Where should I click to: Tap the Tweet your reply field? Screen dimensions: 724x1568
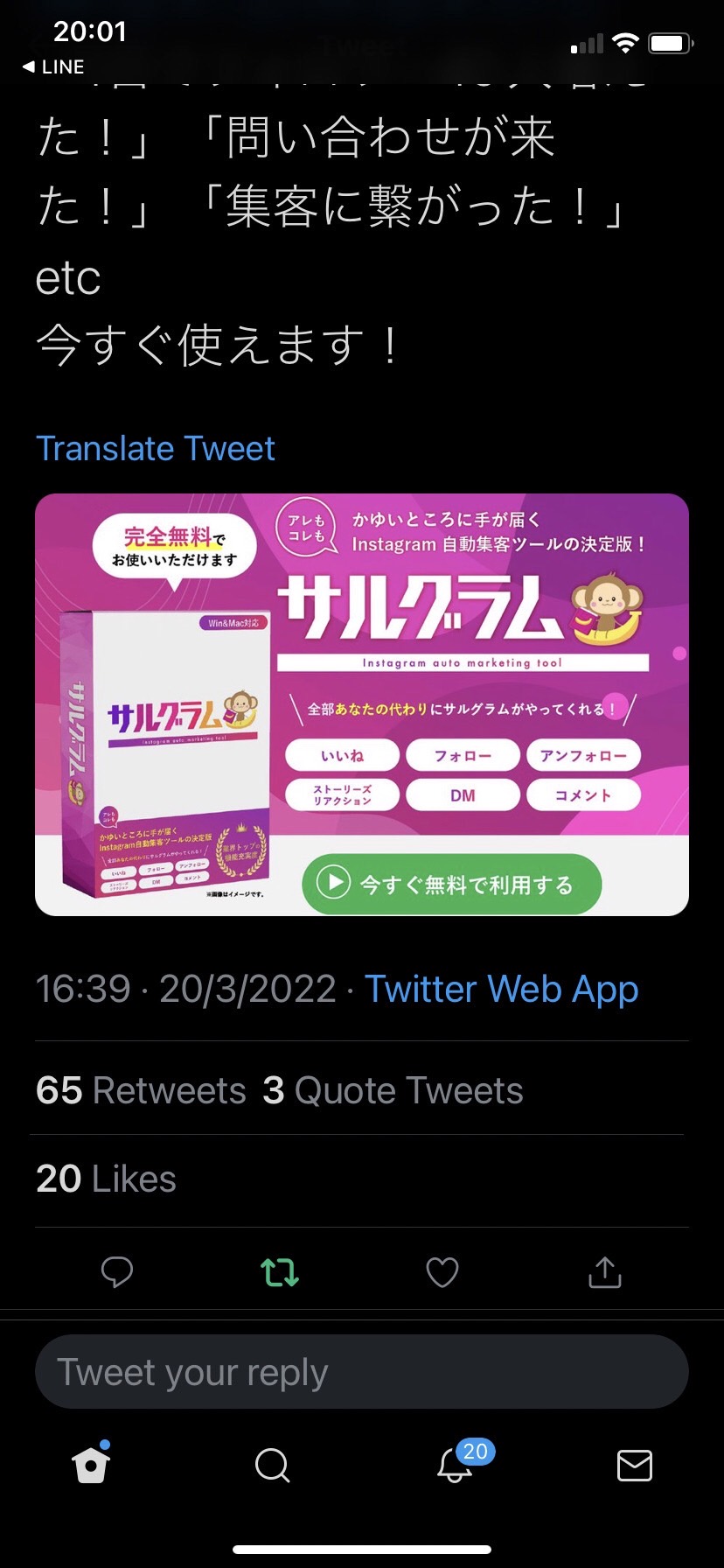click(362, 1371)
